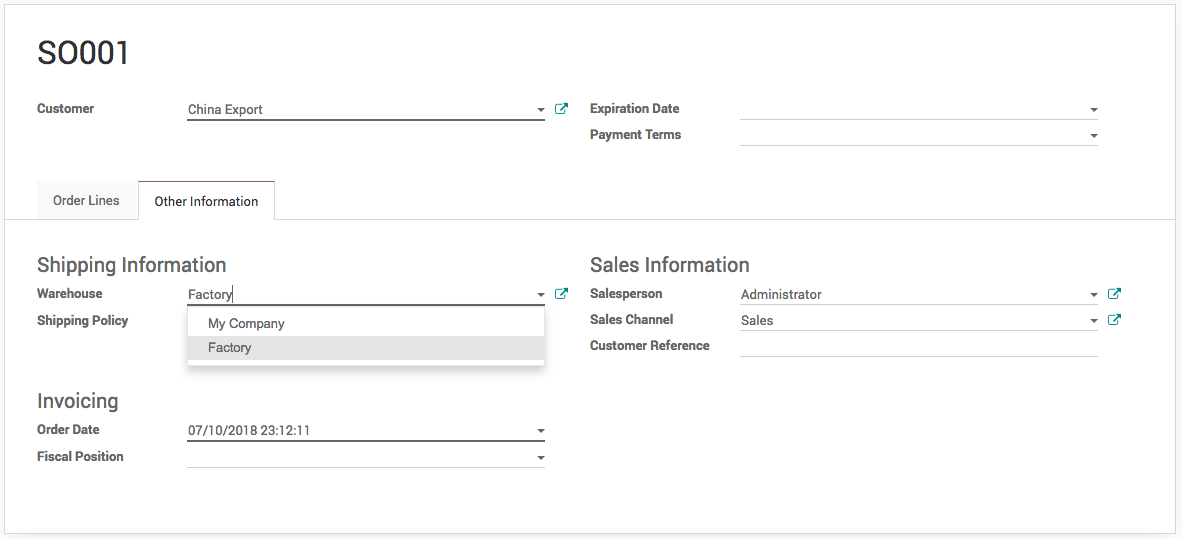Open the Salesperson dropdown arrow
Image resolution: width=1182 pixels, height=539 pixels.
click(1094, 295)
